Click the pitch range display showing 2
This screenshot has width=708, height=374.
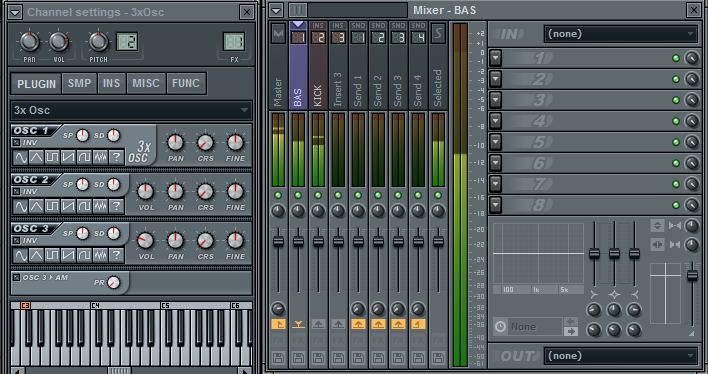pos(127,42)
